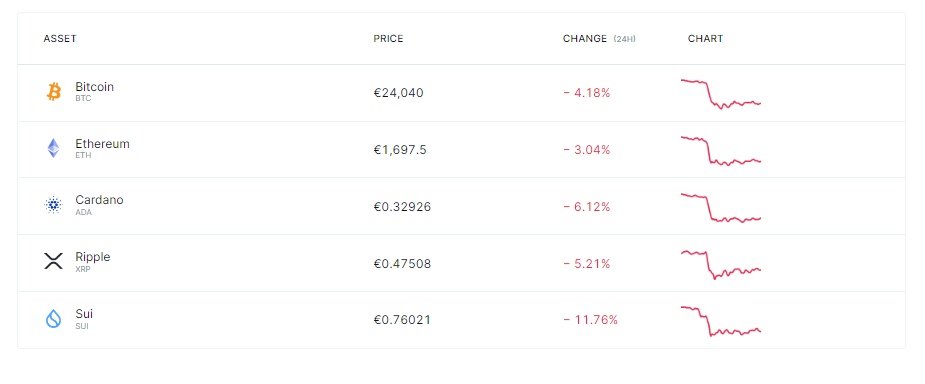
Task: Click the Bitcoin price €24,040
Action: (398, 93)
